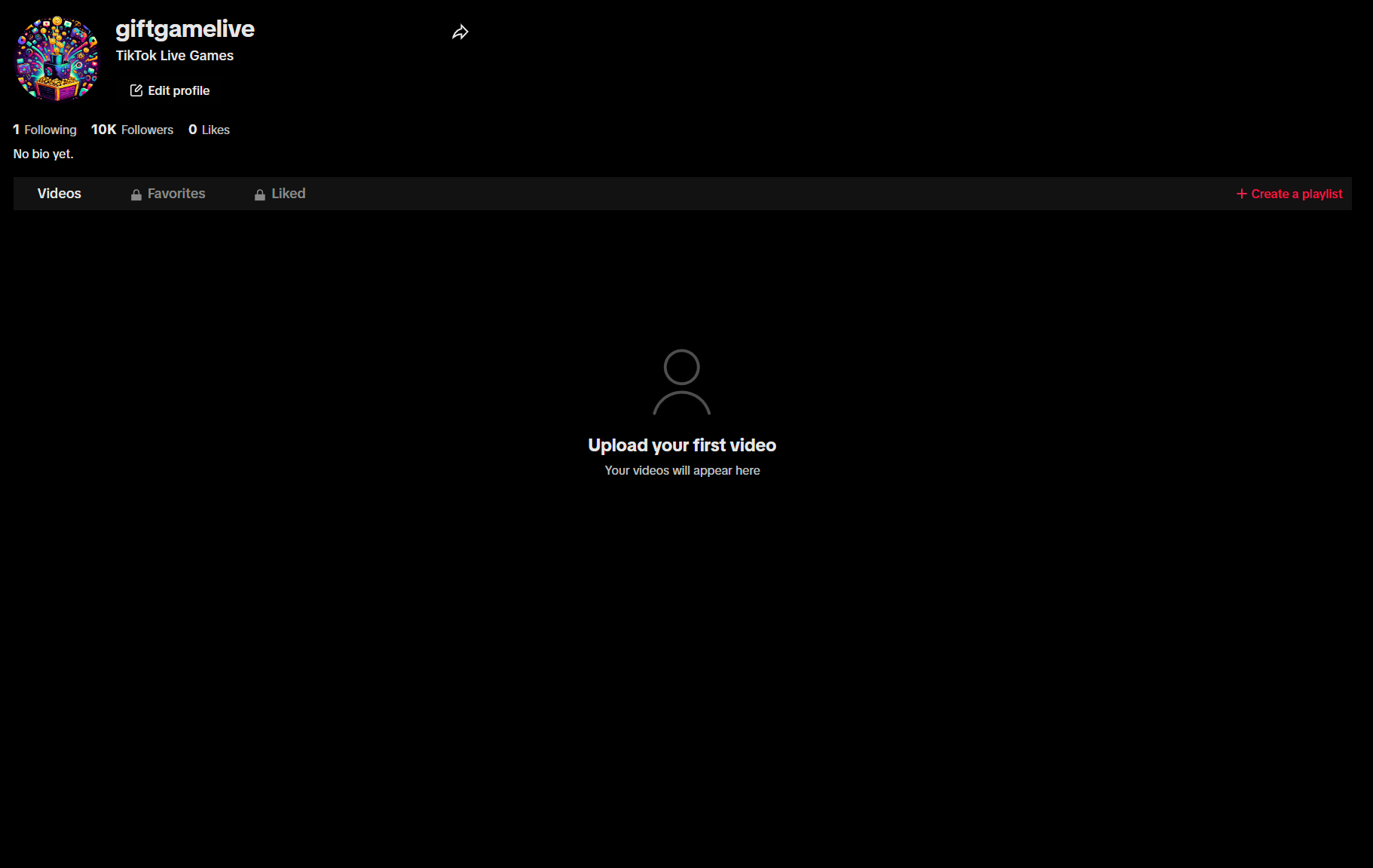Screen dimensions: 1373x868
Task: Click the Edit profile button
Action: click(x=170, y=90)
